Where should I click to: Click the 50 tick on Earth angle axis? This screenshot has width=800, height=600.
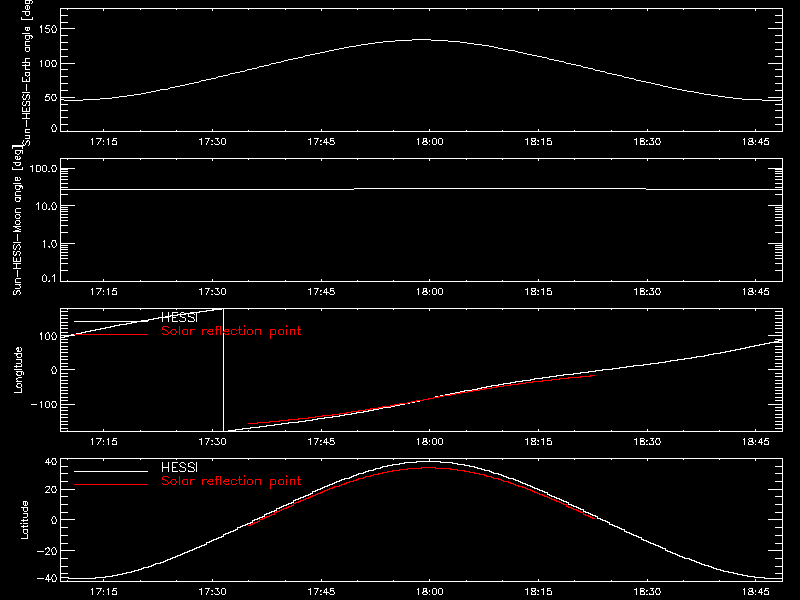click(51, 98)
